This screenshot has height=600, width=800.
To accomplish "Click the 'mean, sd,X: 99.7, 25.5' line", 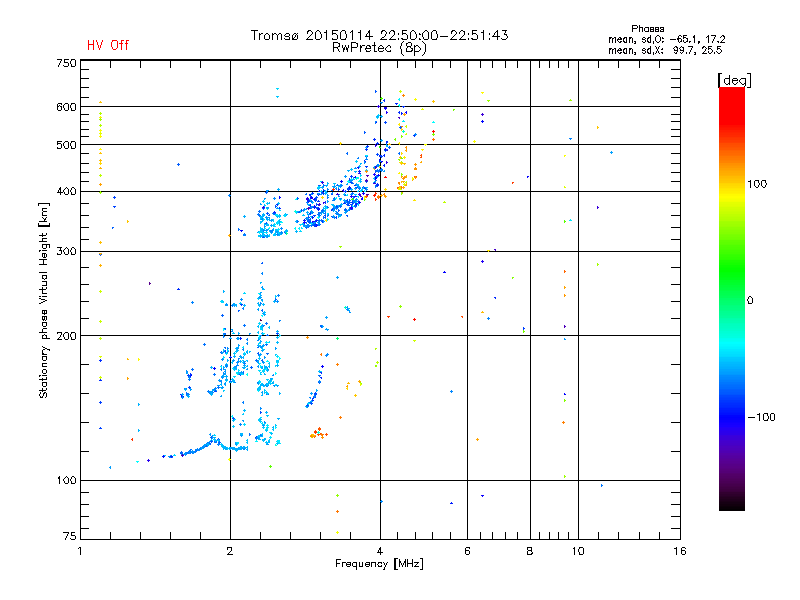I will coord(665,51).
